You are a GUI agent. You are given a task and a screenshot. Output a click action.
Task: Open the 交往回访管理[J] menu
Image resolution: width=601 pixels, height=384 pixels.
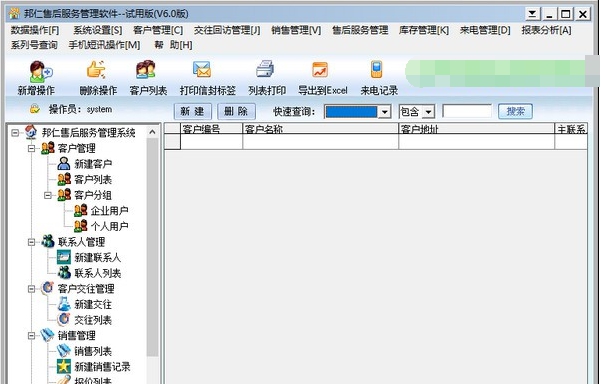pos(227,30)
